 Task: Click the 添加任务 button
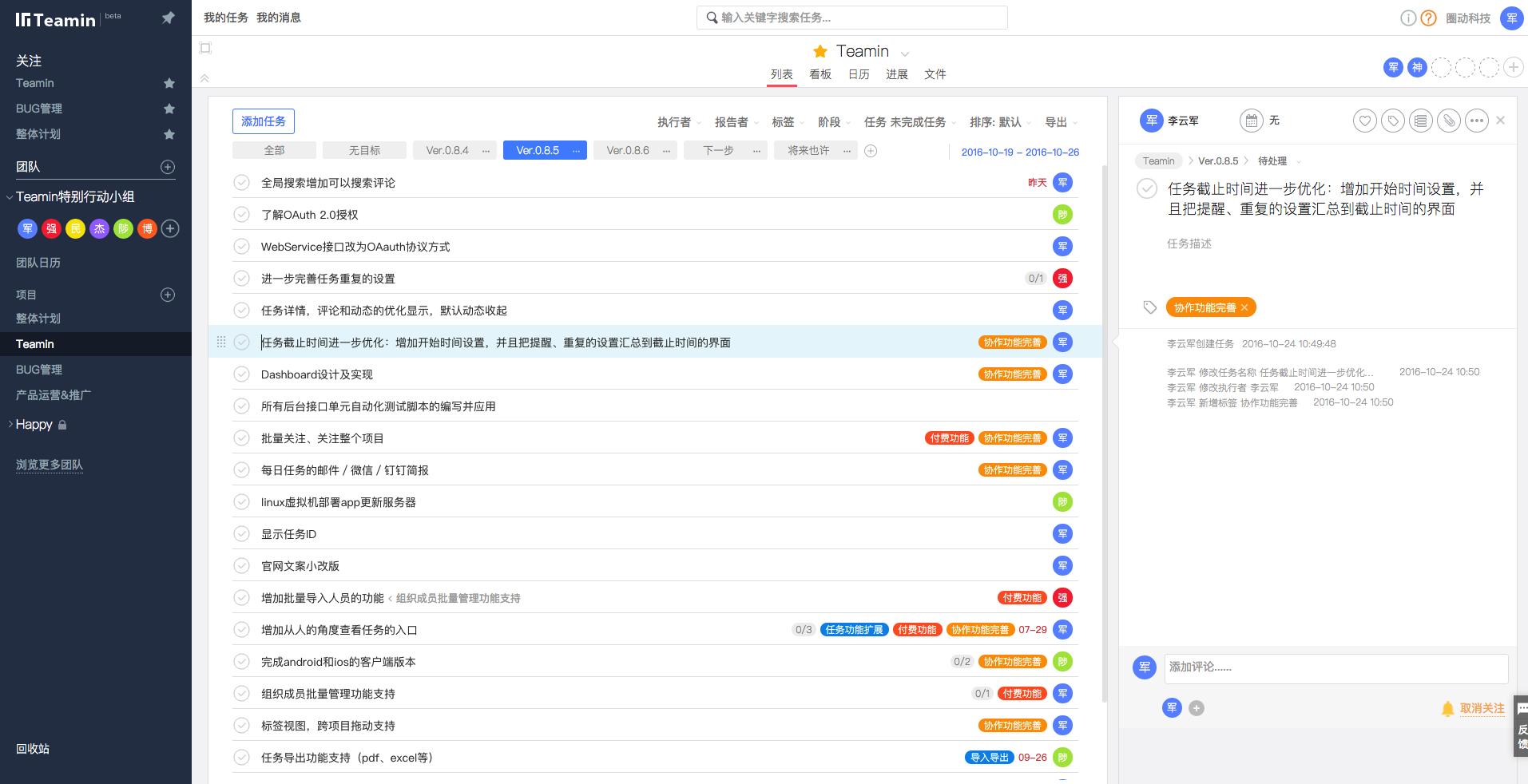click(264, 121)
